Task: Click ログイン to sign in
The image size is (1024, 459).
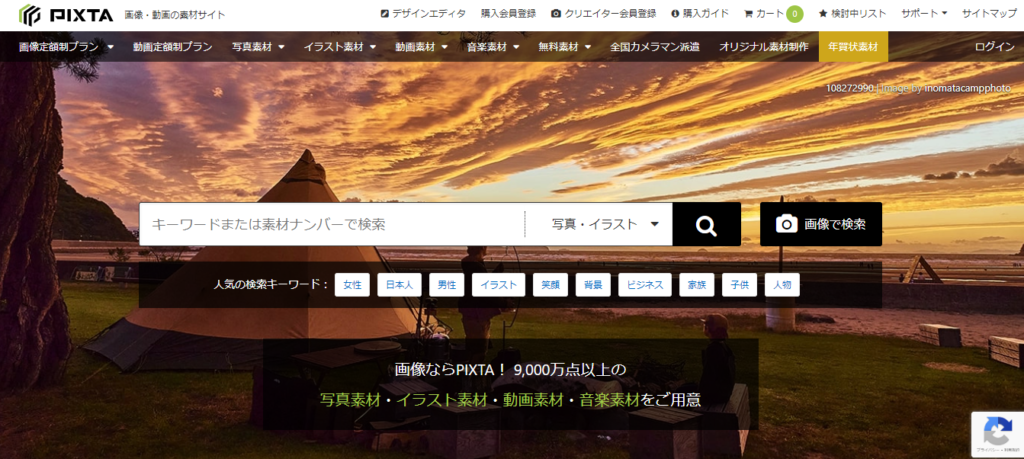Action: click(x=995, y=47)
